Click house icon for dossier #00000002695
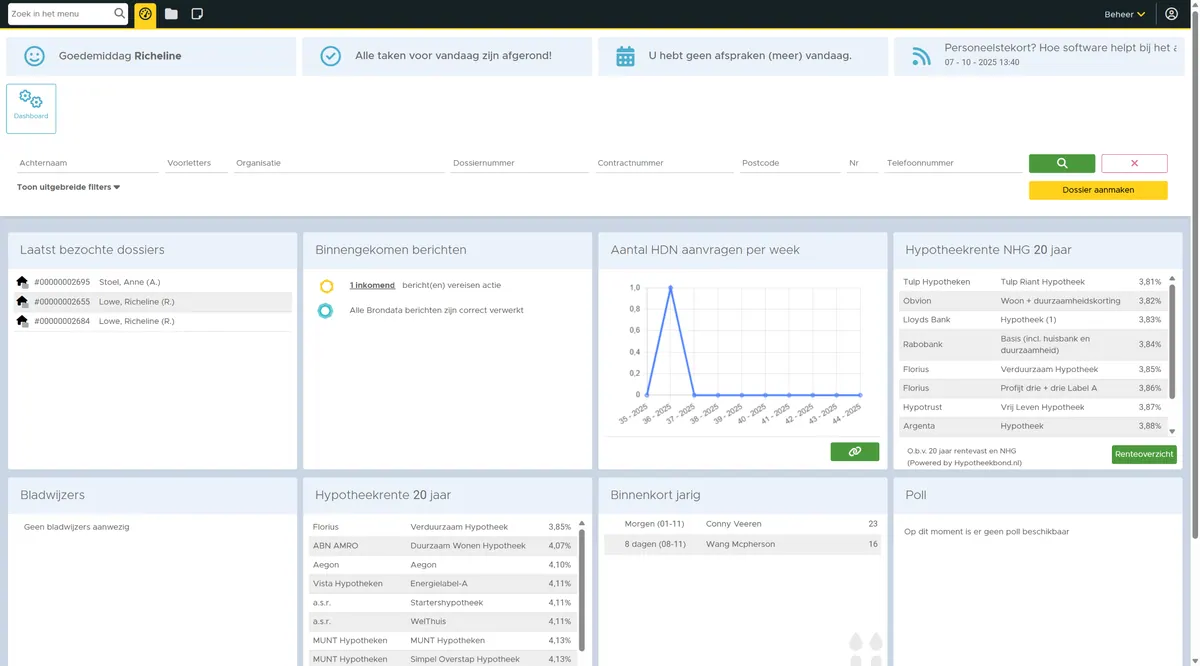The width and height of the screenshot is (1200, 666). (22, 282)
